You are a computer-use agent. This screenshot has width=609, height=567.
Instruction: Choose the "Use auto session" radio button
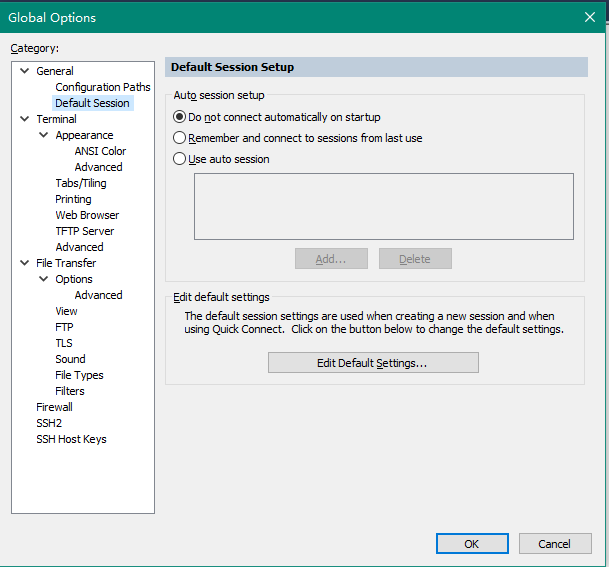tap(180, 159)
